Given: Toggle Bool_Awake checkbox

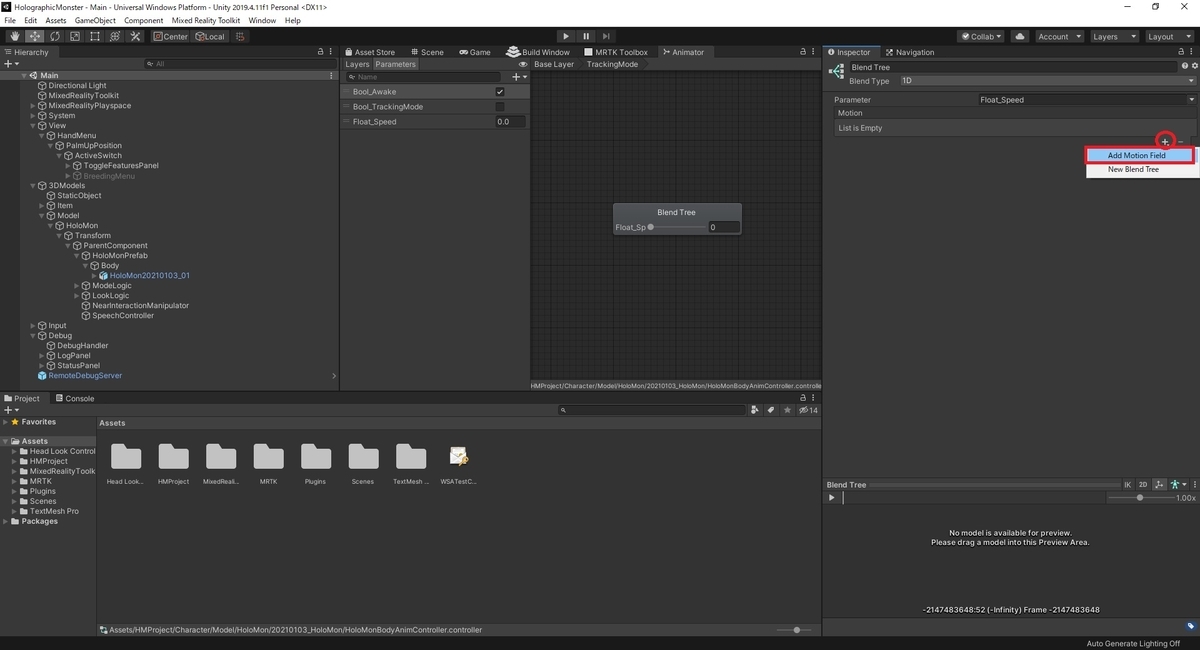Looking at the screenshot, I should (x=500, y=92).
